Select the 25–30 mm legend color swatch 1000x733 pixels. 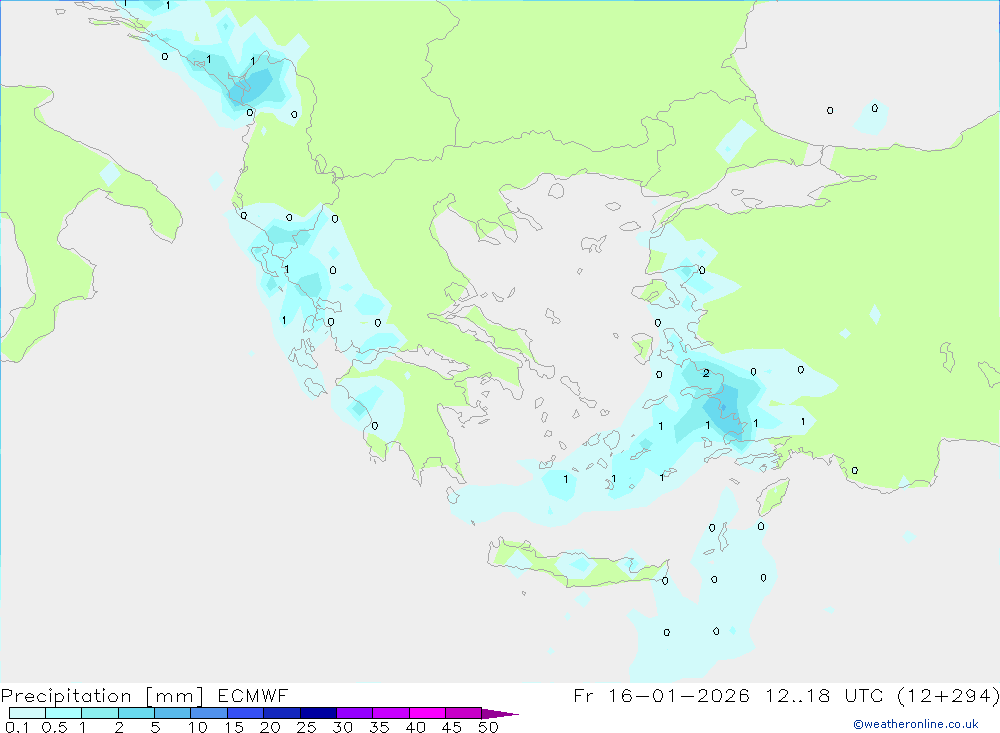click(x=318, y=713)
